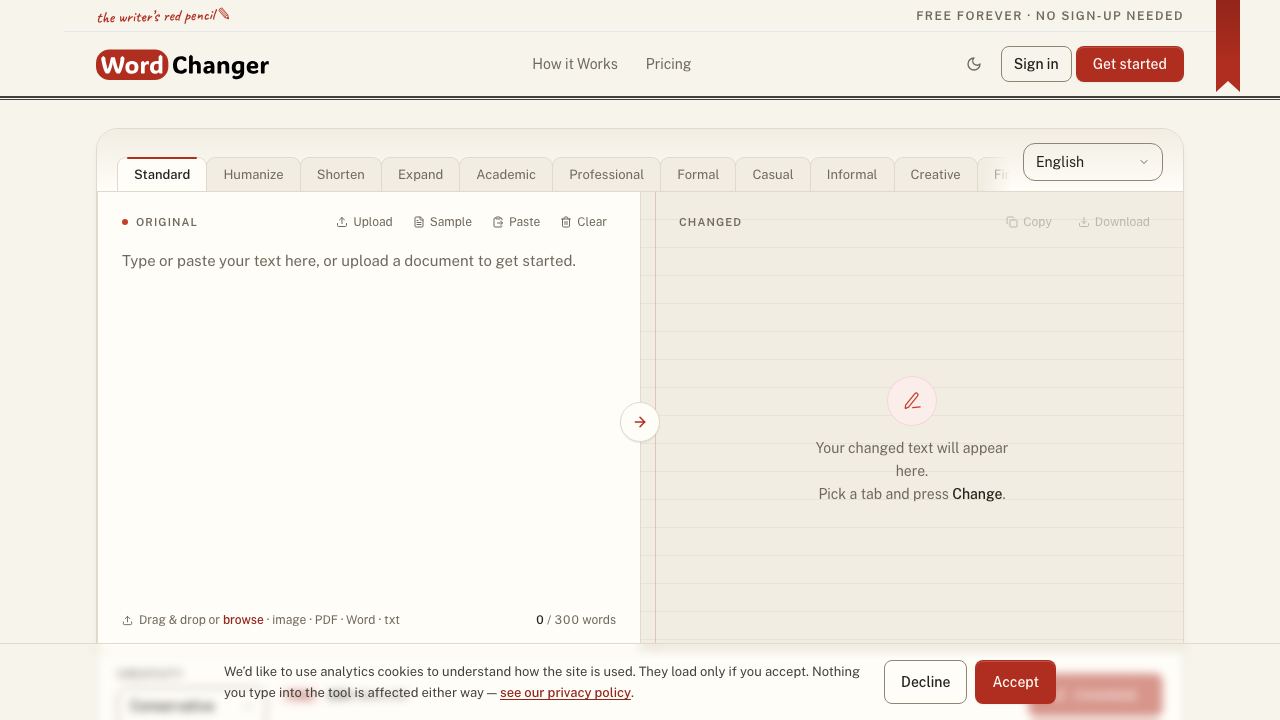
Task: Switch to the Academic tab
Action: point(506,174)
